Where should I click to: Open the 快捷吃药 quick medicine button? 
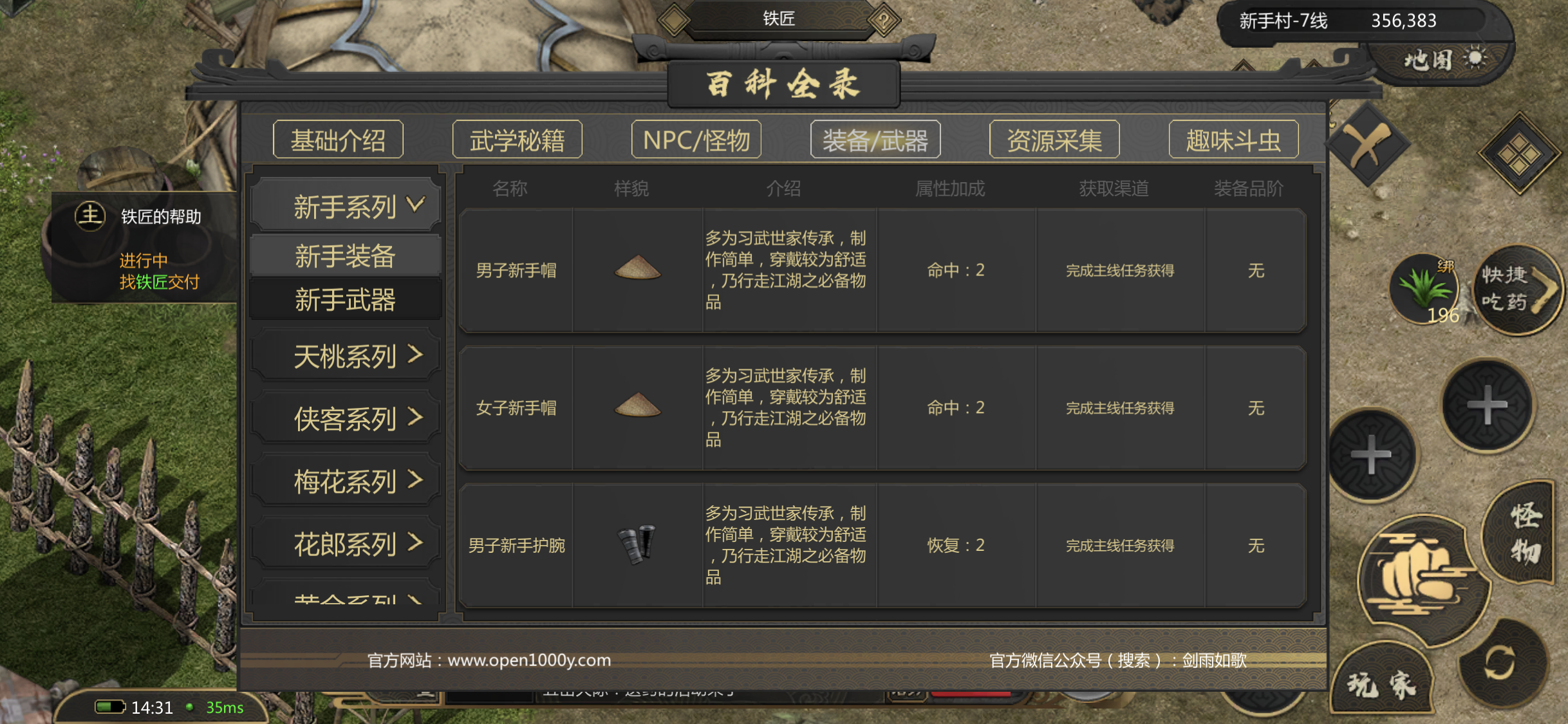click(1518, 290)
